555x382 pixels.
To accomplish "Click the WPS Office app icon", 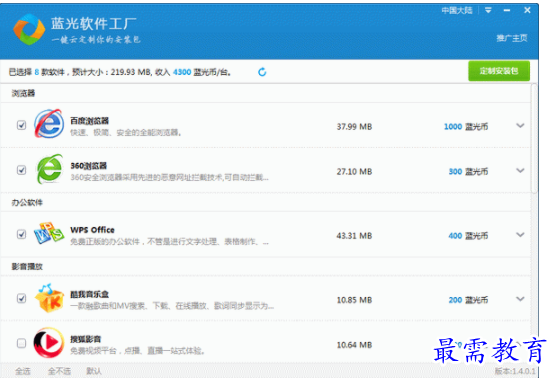I will pyautogui.click(x=49, y=233).
